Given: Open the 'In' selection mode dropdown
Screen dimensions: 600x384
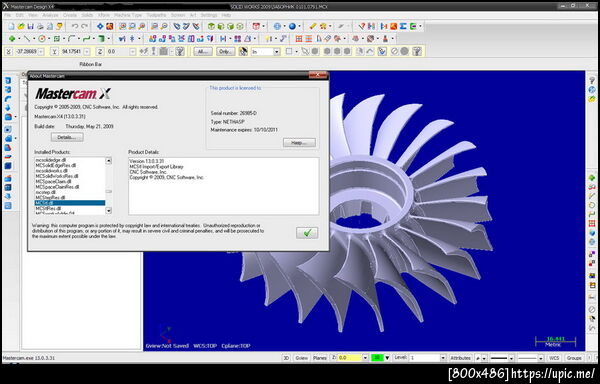Looking at the screenshot, I should pos(277,52).
